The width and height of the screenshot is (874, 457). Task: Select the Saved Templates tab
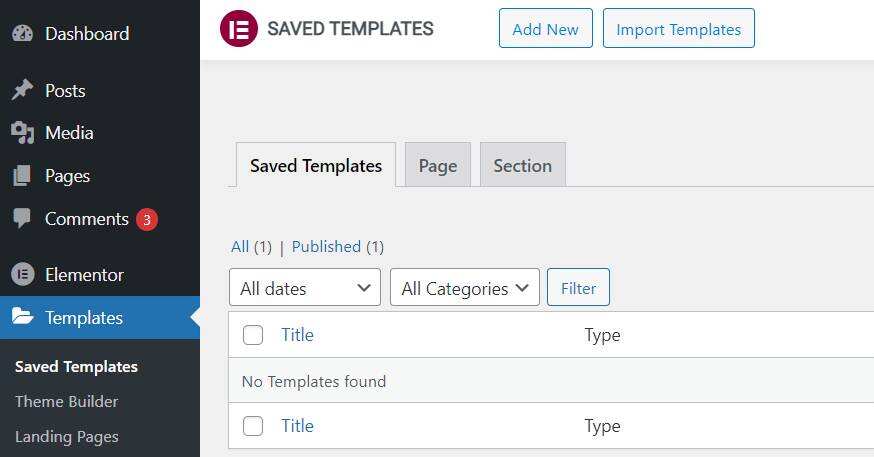pos(316,166)
